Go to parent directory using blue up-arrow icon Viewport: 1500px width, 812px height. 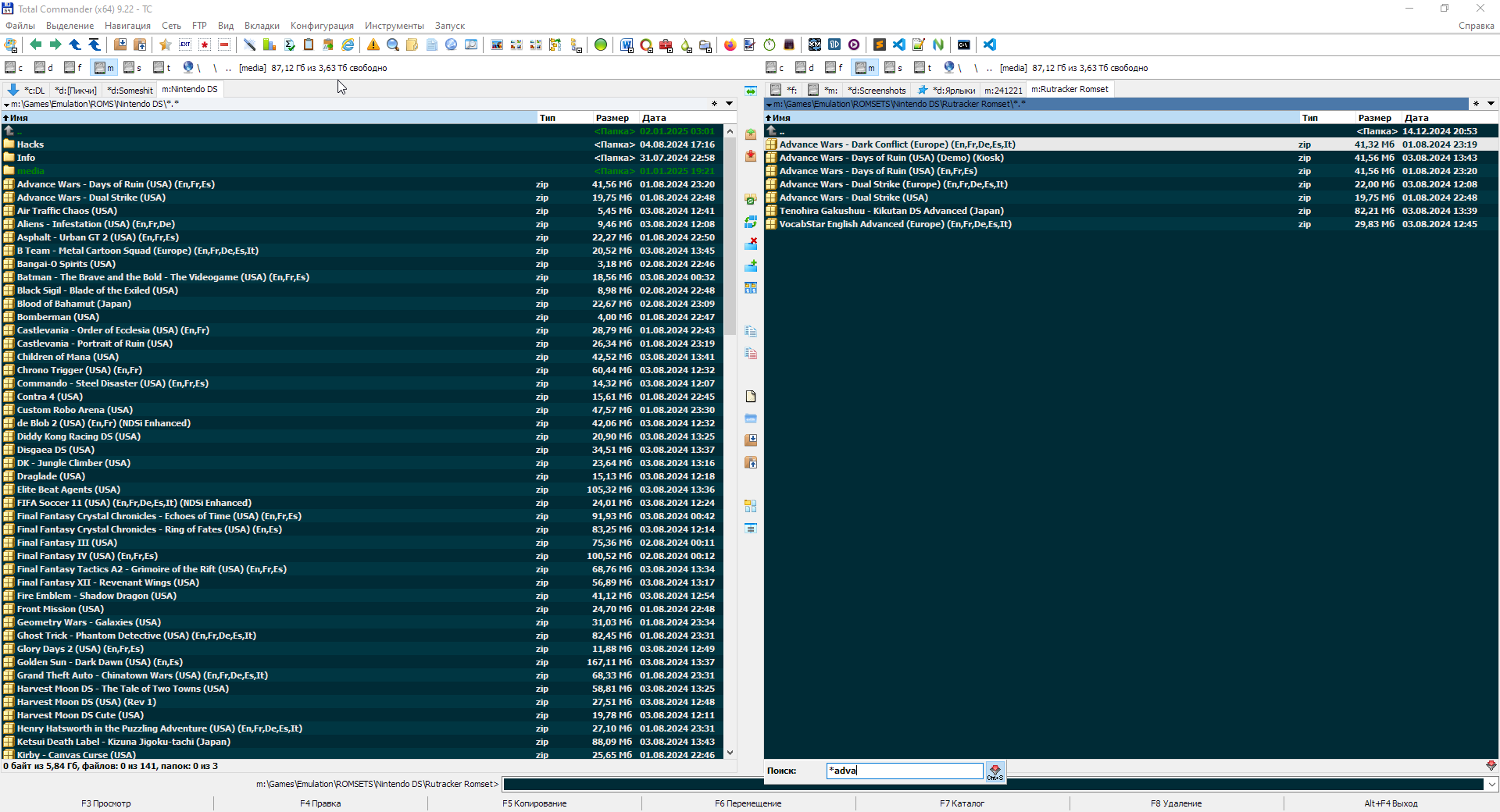(75, 45)
